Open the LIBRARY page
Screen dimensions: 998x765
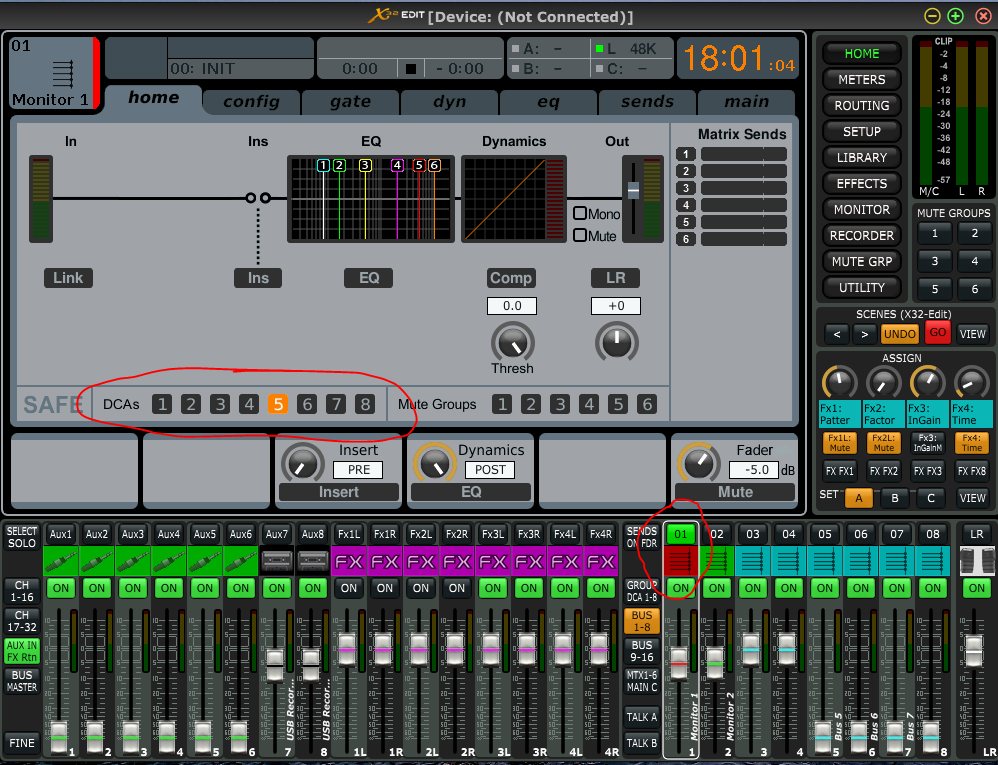(x=862, y=157)
